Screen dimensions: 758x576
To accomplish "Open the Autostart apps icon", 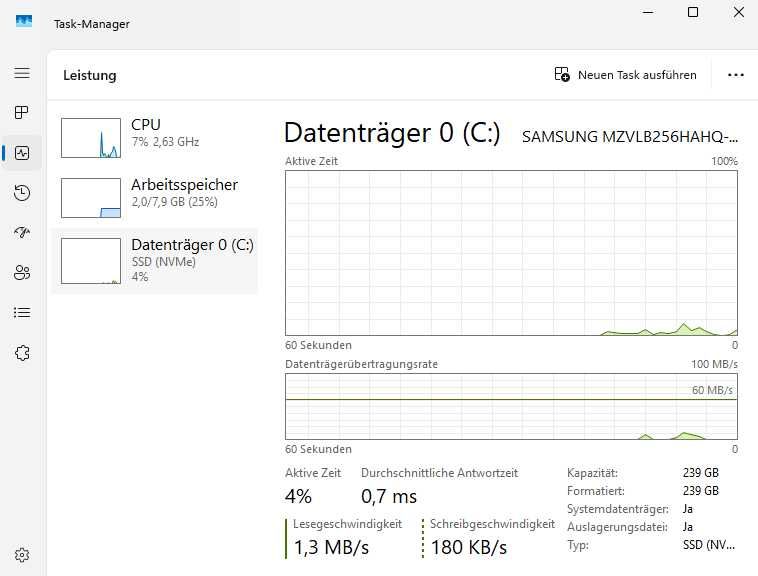I will (x=22, y=232).
